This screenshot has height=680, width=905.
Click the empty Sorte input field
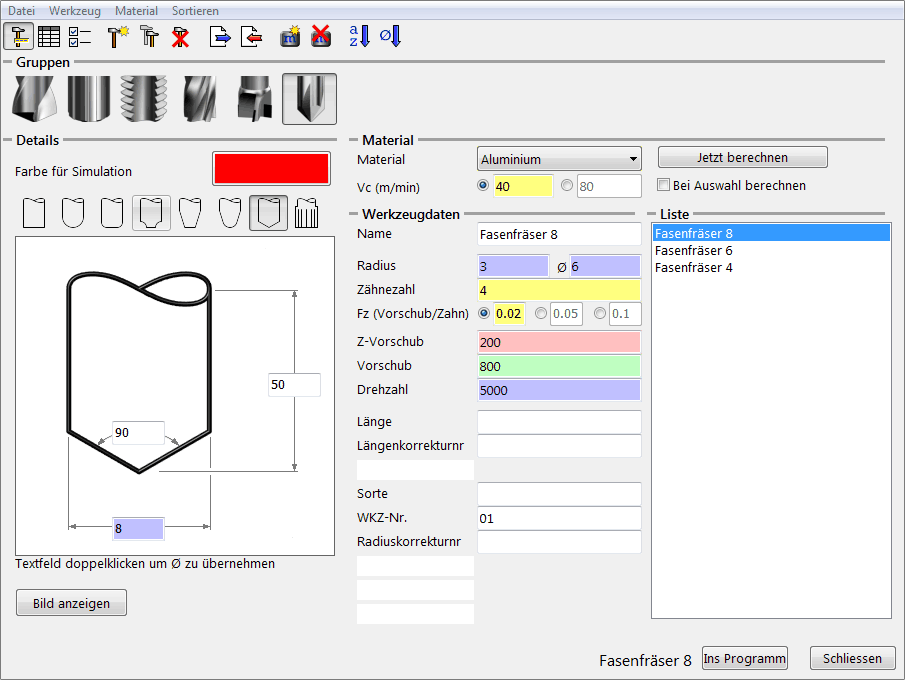559,494
